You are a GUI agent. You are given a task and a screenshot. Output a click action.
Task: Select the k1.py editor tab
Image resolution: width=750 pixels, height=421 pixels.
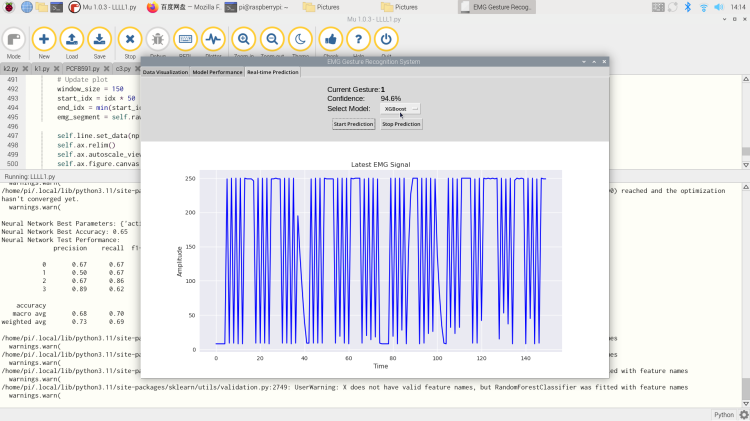click(41, 70)
